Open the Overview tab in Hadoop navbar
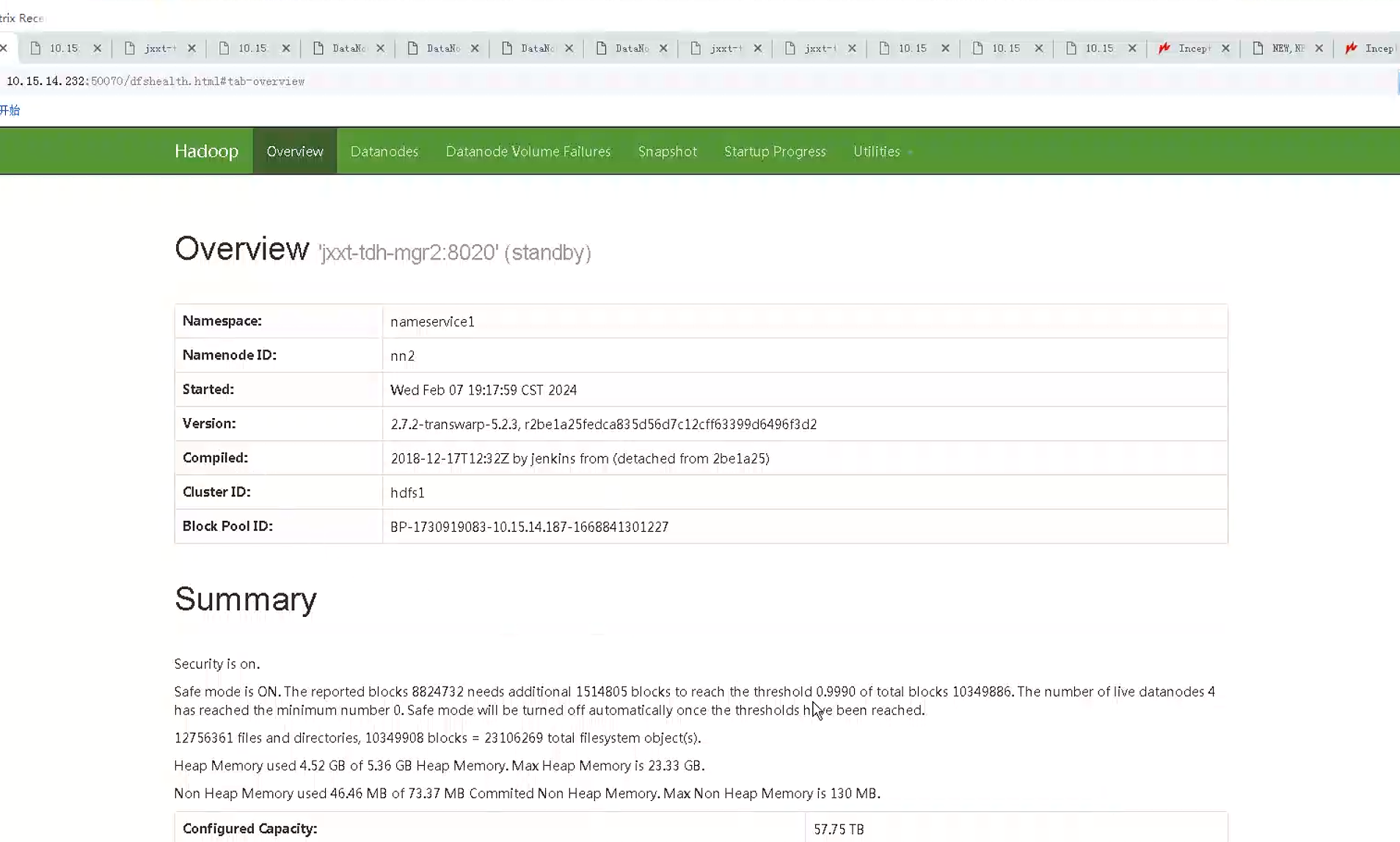The height and width of the screenshot is (842, 1400). pyautogui.click(x=295, y=151)
